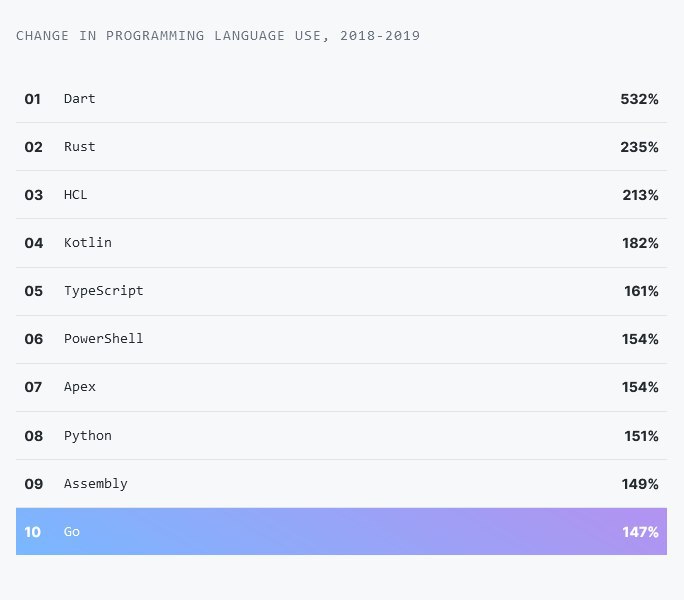Screen dimensions: 684x600
Task: Select the Dart language name
Action: (x=80, y=98)
